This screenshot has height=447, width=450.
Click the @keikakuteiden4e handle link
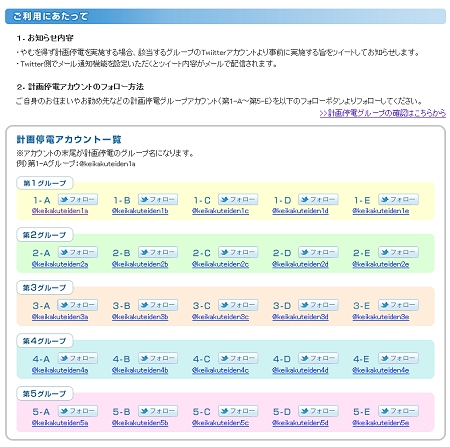(x=381, y=370)
